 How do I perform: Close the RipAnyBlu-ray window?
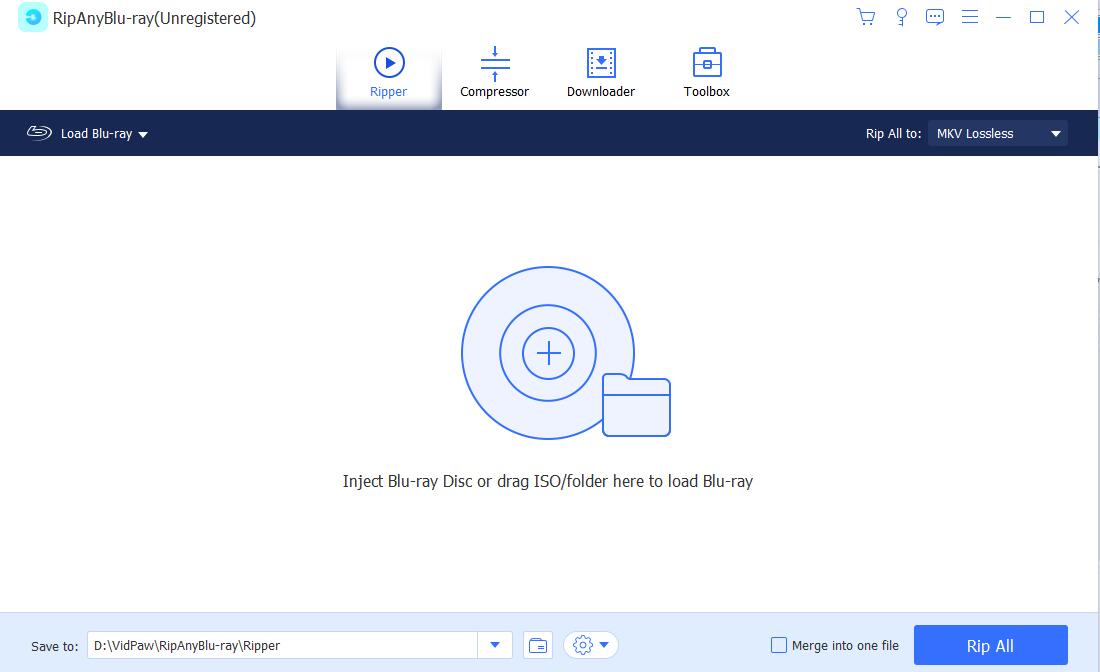(1071, 17)
